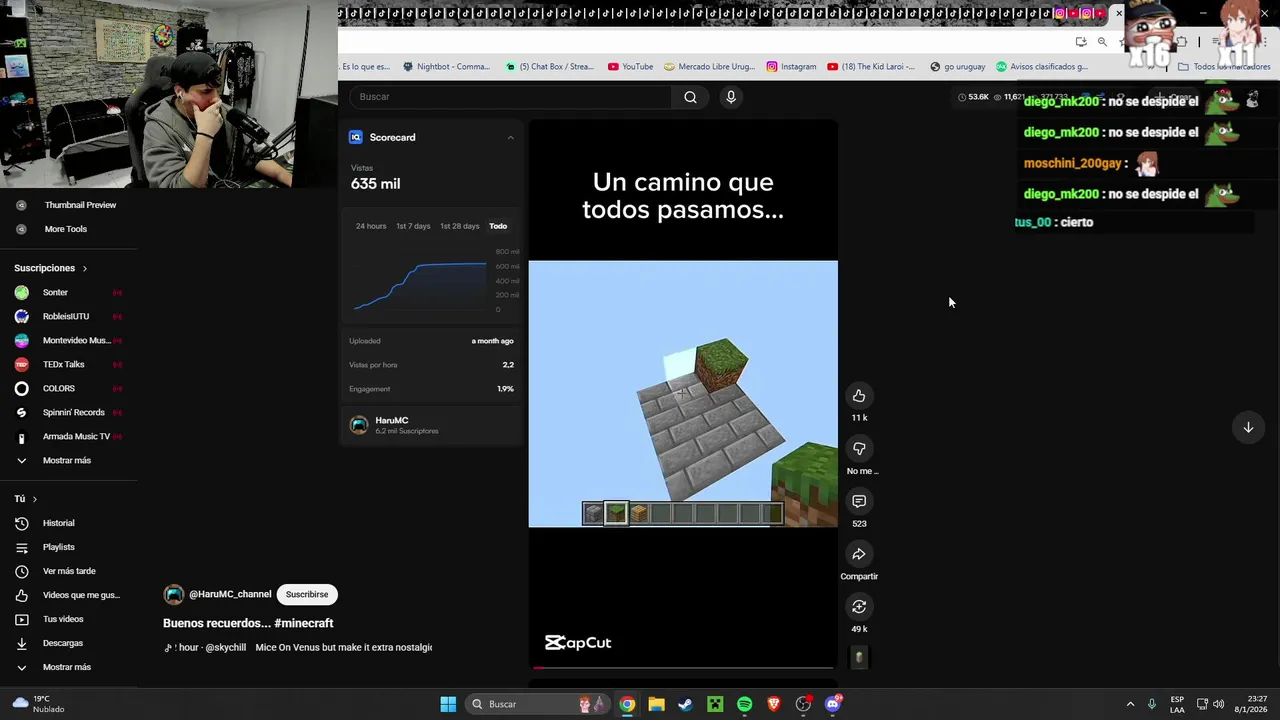Select the Todo range tab
This screenshot has height=720, width=1280.
(498, 226)
